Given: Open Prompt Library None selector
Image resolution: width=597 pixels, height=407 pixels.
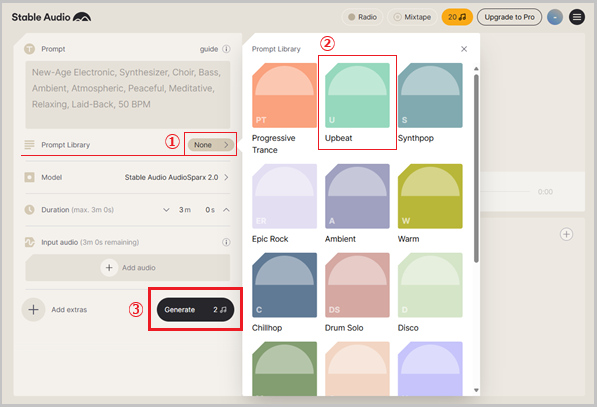Looking at the screenshot, I should coord(211,145).
